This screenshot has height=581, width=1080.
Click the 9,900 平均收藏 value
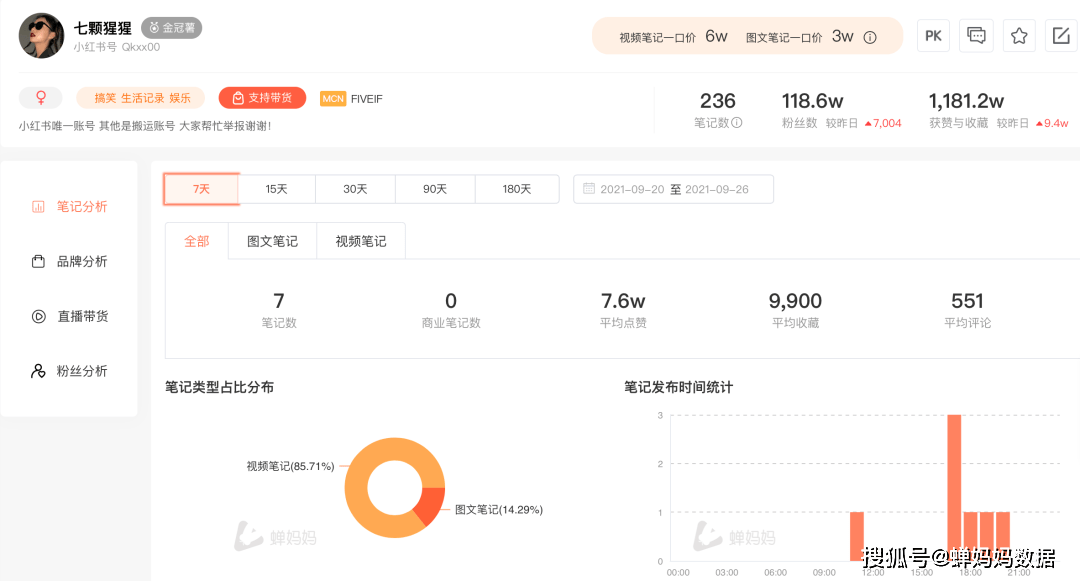pyautogui.click(x=796, y=301)
